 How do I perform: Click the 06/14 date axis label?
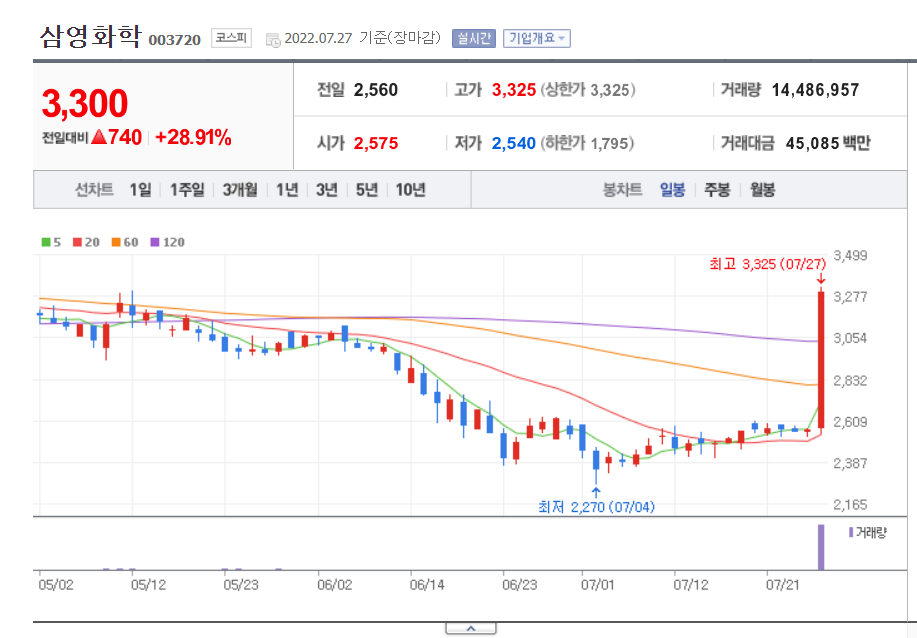[x=427, y=585]
